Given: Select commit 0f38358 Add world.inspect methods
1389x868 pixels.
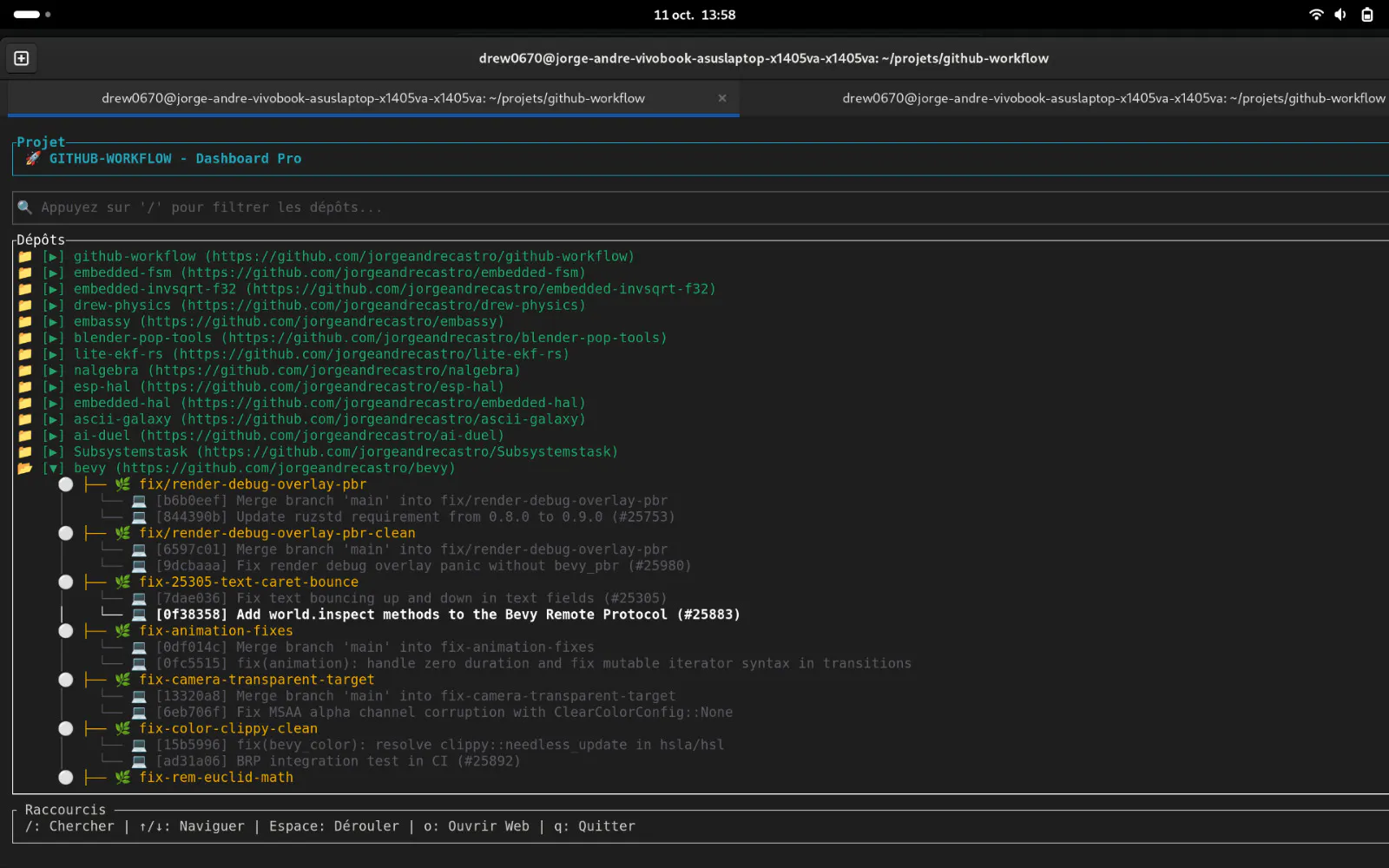Looking at the screenshot, I should coord(448,615).
